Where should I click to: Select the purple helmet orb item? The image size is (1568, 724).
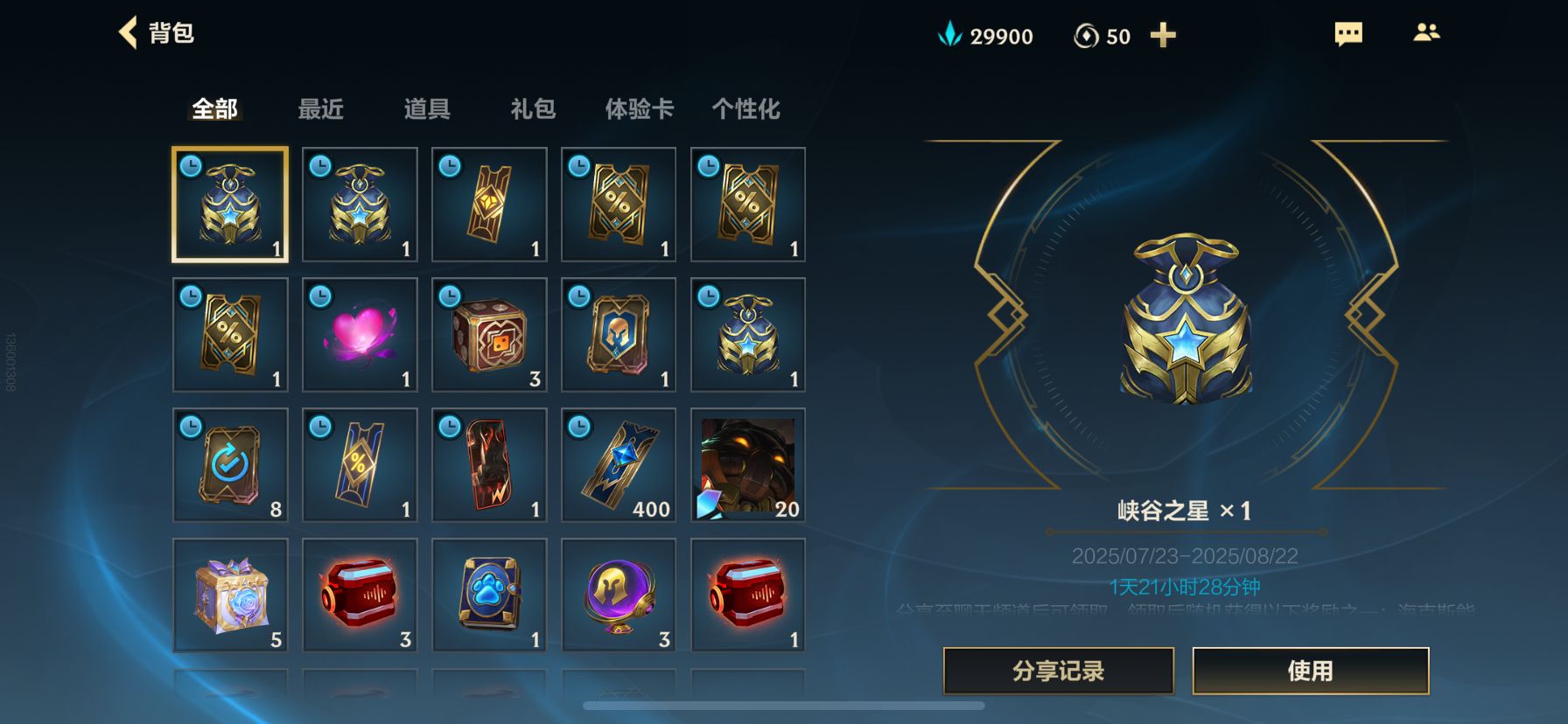click(x=619, y=595)
